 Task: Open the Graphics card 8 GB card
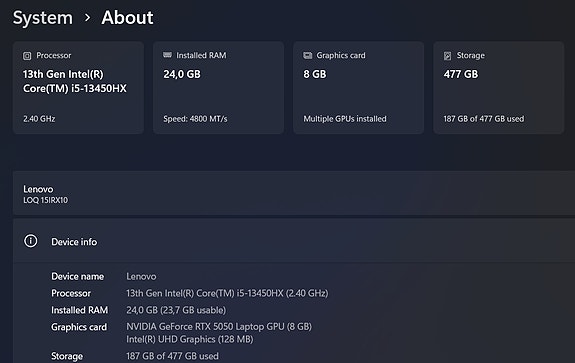(x=358, y=88)
